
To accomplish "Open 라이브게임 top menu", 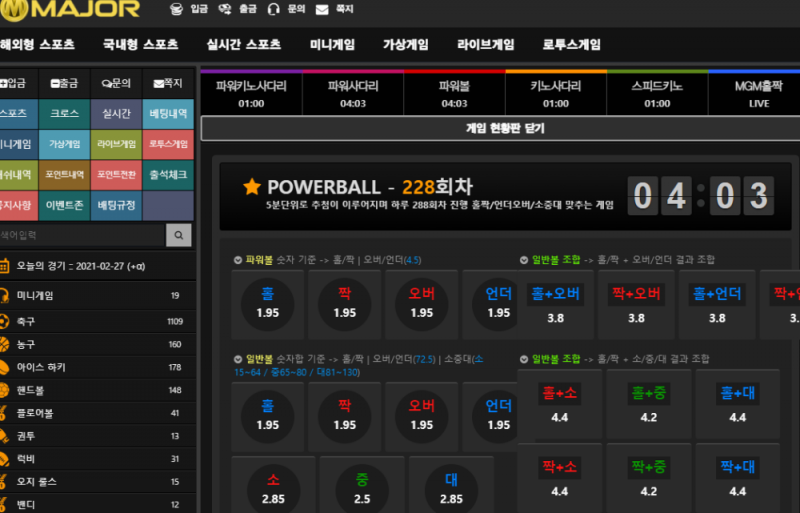I will coord(485,45).
